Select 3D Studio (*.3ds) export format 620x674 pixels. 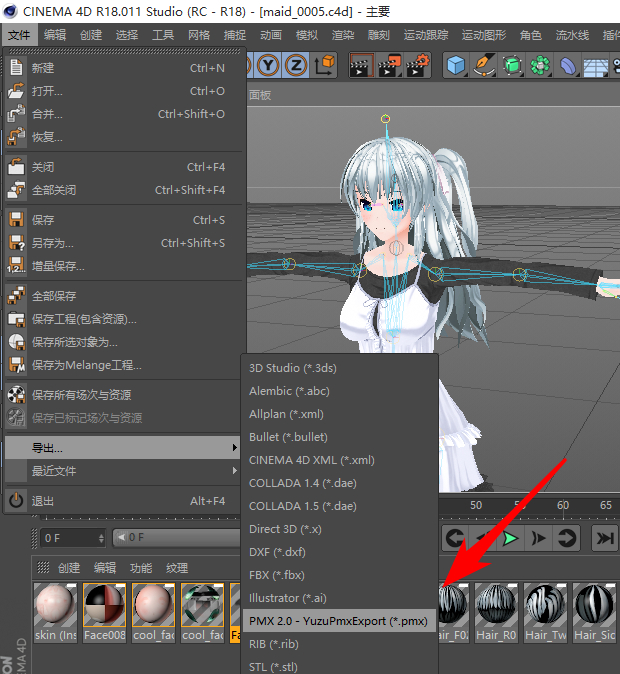click(x=340, y=368)
